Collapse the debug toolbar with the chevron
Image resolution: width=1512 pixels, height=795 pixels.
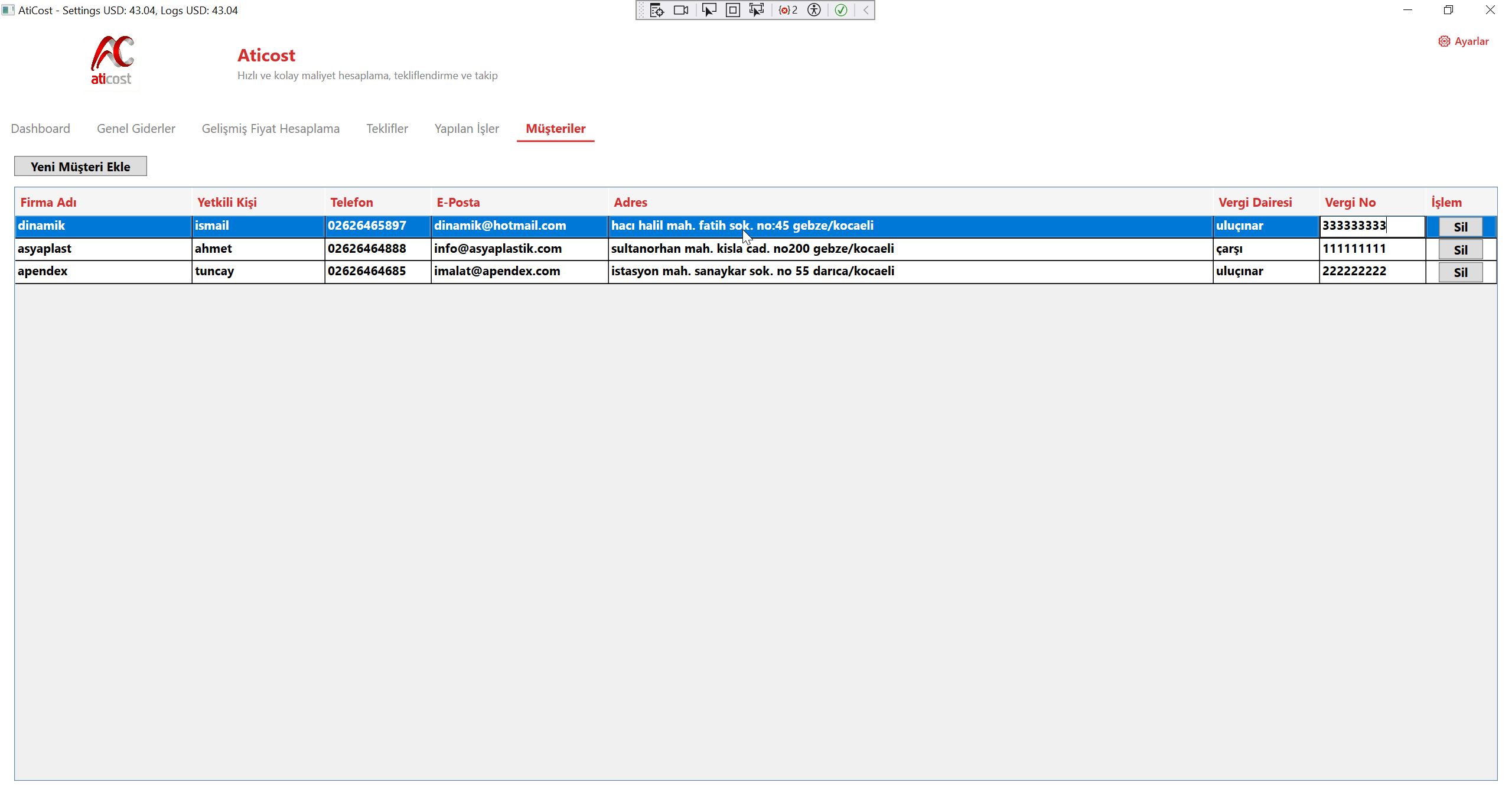(866, 10)
